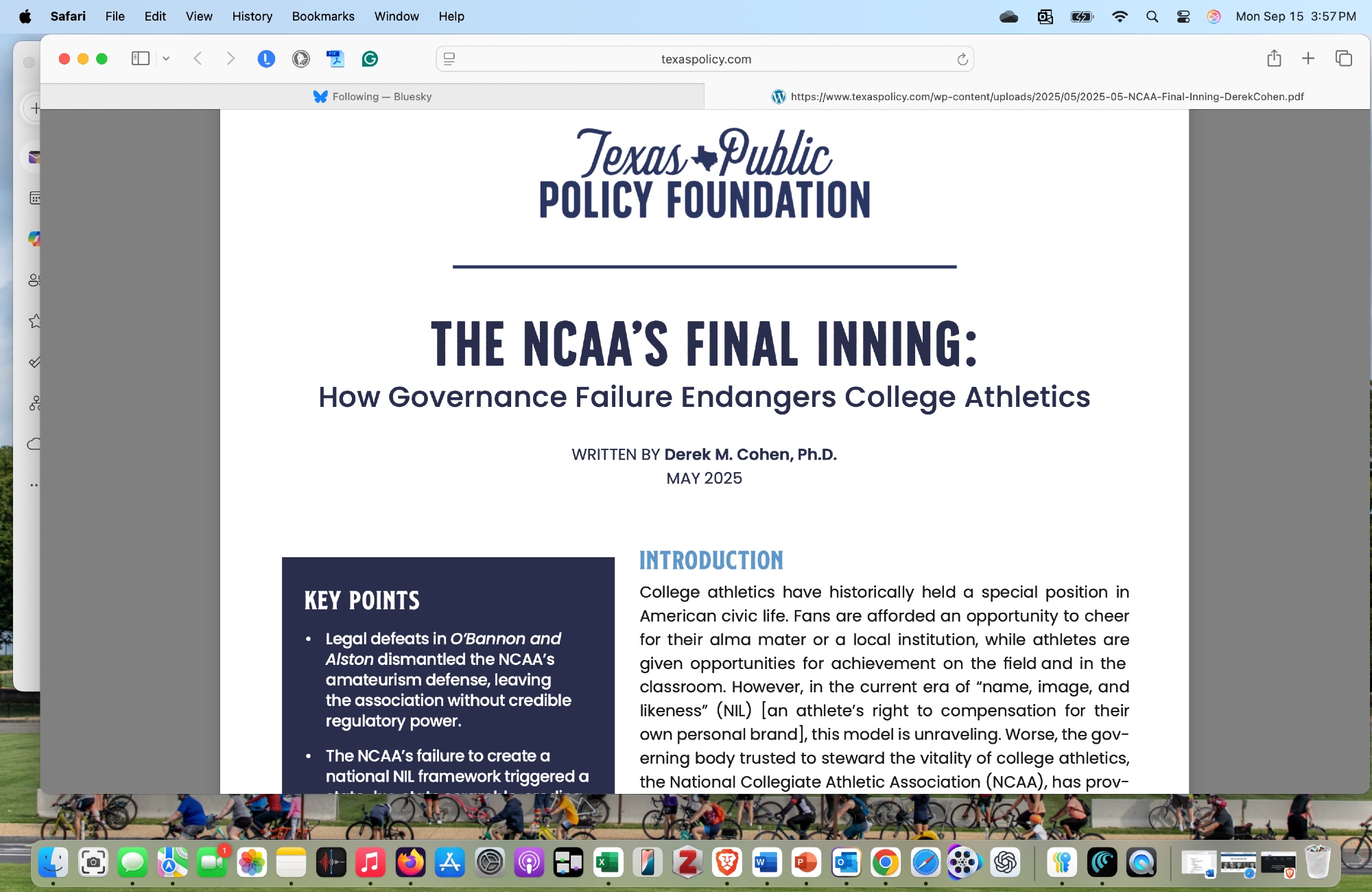Screen dimensions: 1372x892
Task: Reload the page with the refresh icon
Action: 962,59
